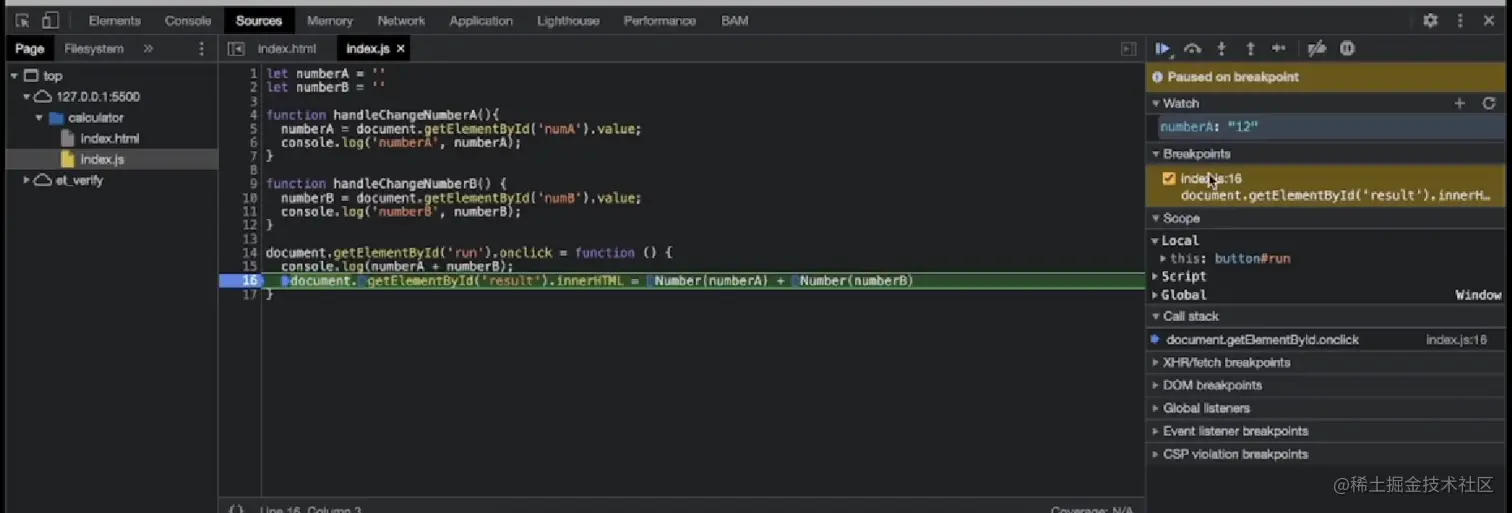Open DevTools settings gear
This screenshot has height=513, width=1512.
1431,20
